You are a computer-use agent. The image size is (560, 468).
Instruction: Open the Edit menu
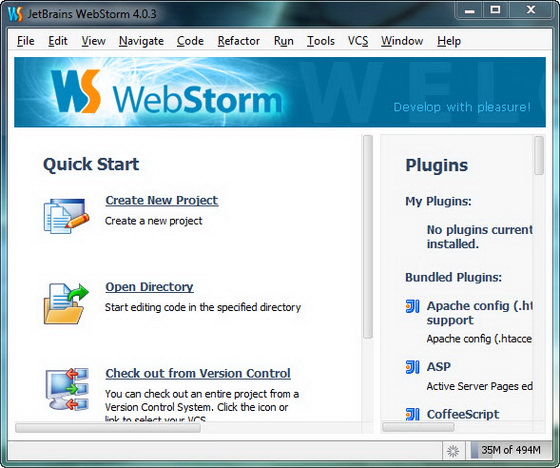(x=58, y=41)
